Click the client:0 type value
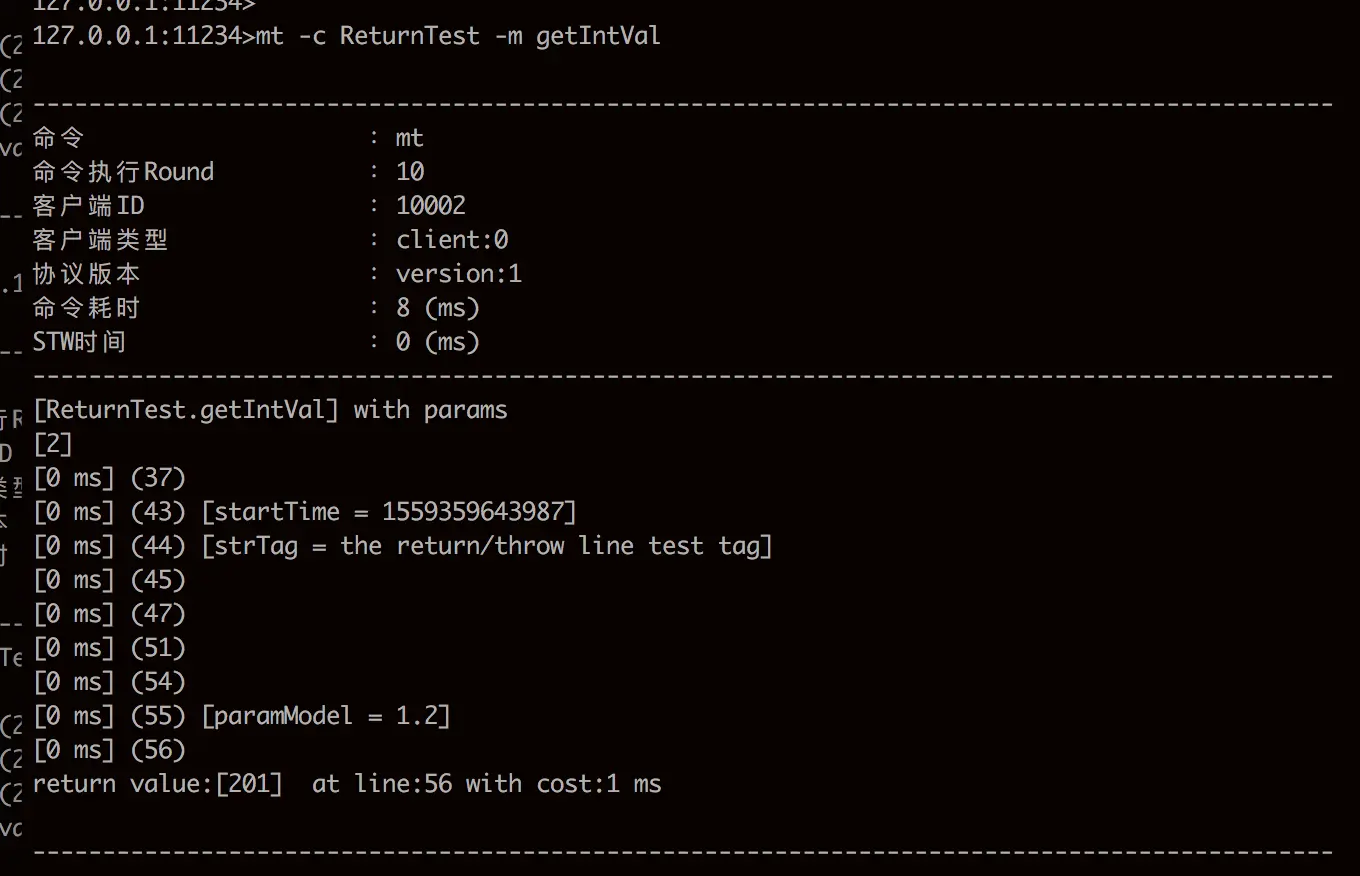The height and width of the screenshot is (876, 1360). (452, 240)
